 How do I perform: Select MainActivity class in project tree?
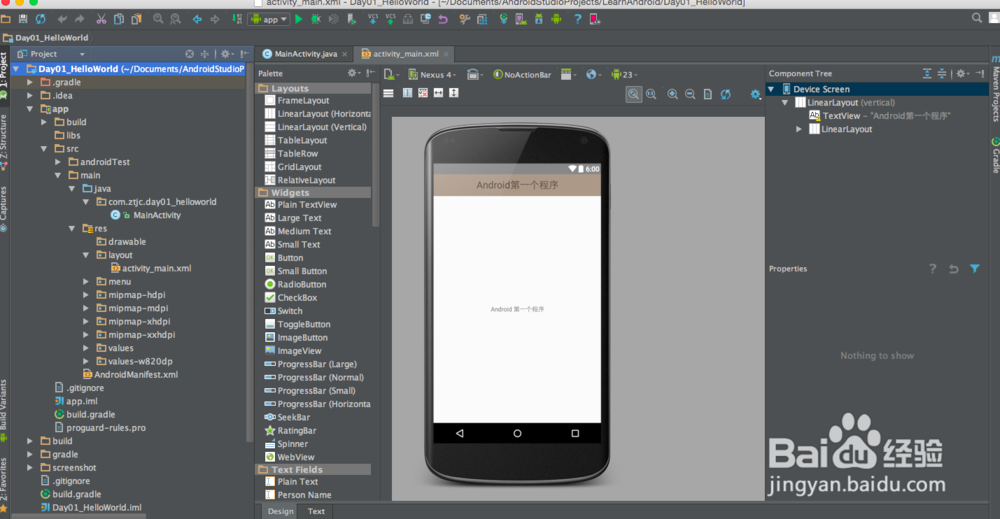[157, 216]
